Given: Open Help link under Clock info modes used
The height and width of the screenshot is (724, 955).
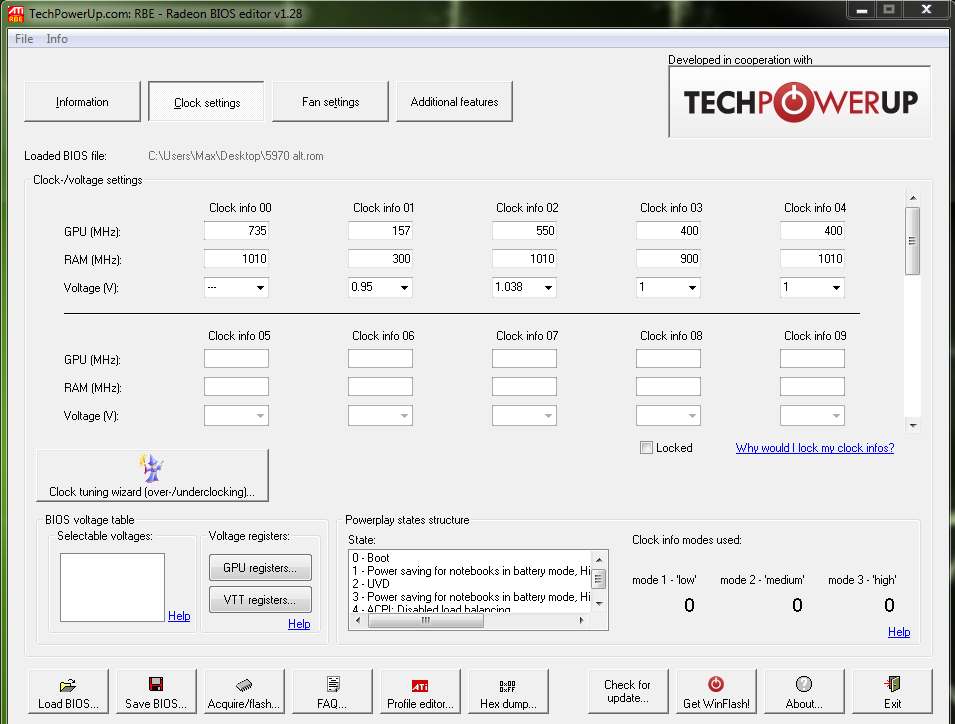Looking at the screenshot, I should [899, 631].
